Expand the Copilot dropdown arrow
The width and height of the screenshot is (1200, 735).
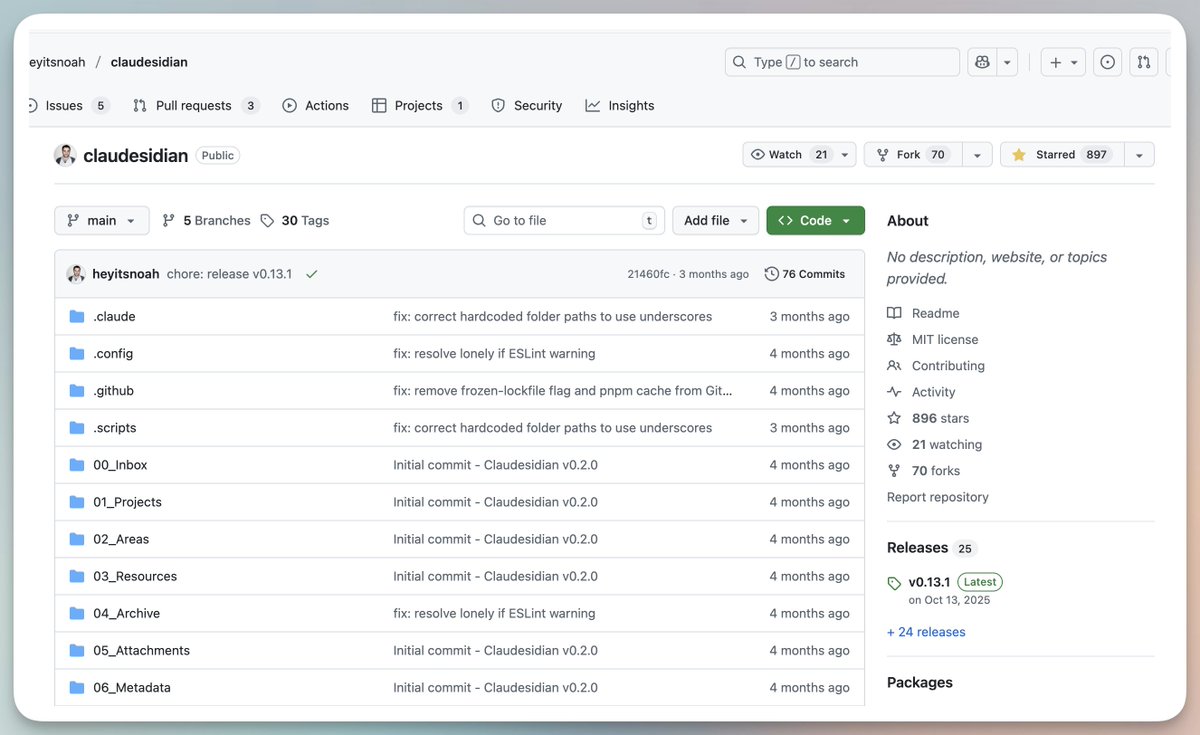point(1007,62)
